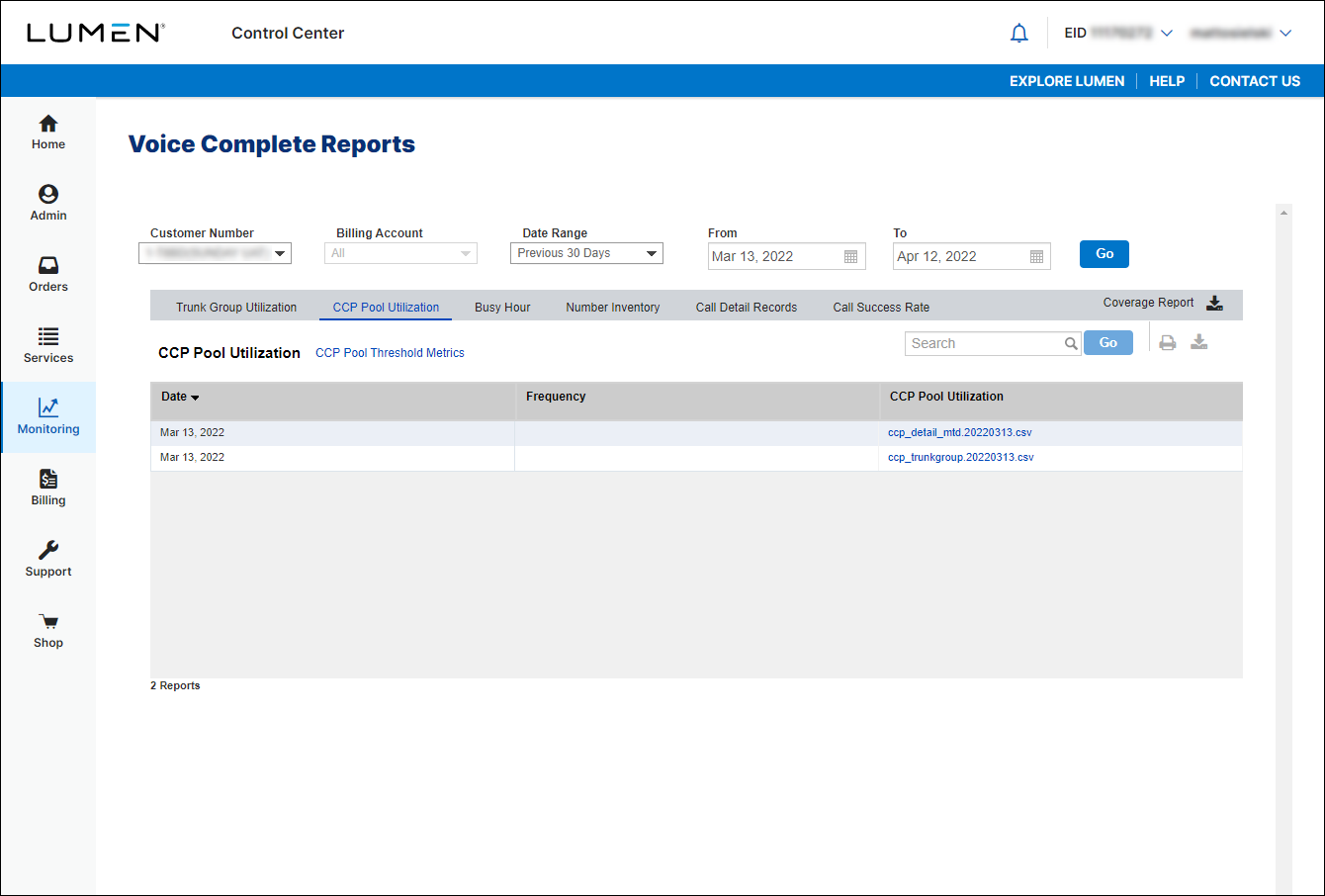Download the report list using arrow icon
This screenshot has width=1325, height=896.
pyautogui.click(x=1199, y=342)
